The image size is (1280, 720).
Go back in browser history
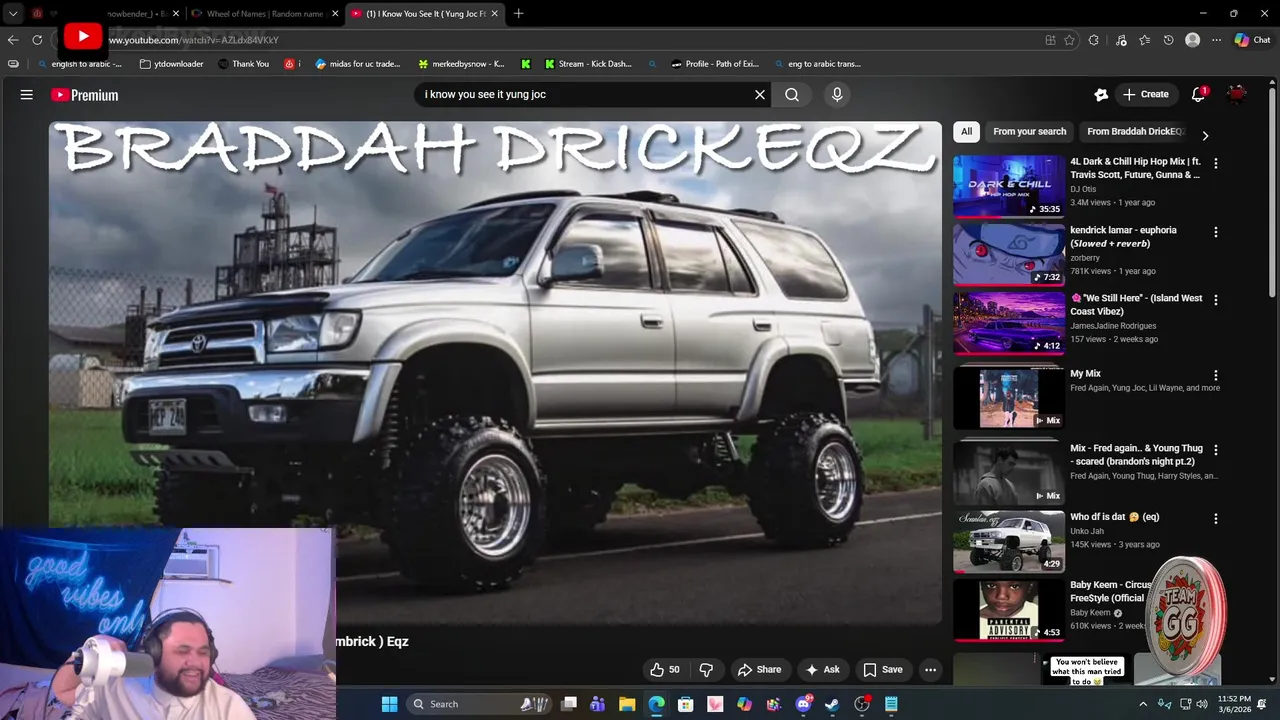(13, 40)
